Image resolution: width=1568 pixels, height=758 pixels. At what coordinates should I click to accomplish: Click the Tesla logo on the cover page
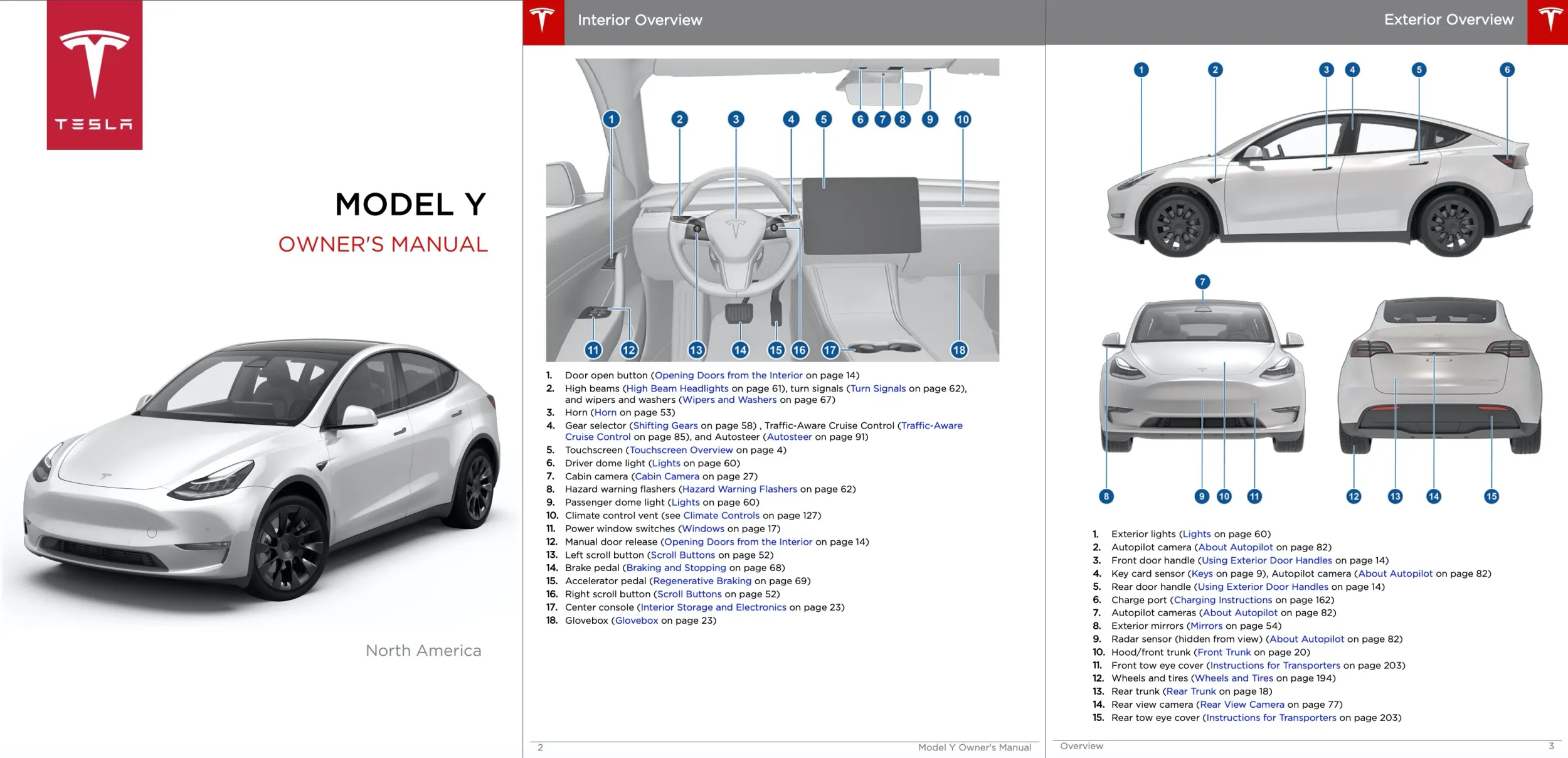click(x=94, y=75)
